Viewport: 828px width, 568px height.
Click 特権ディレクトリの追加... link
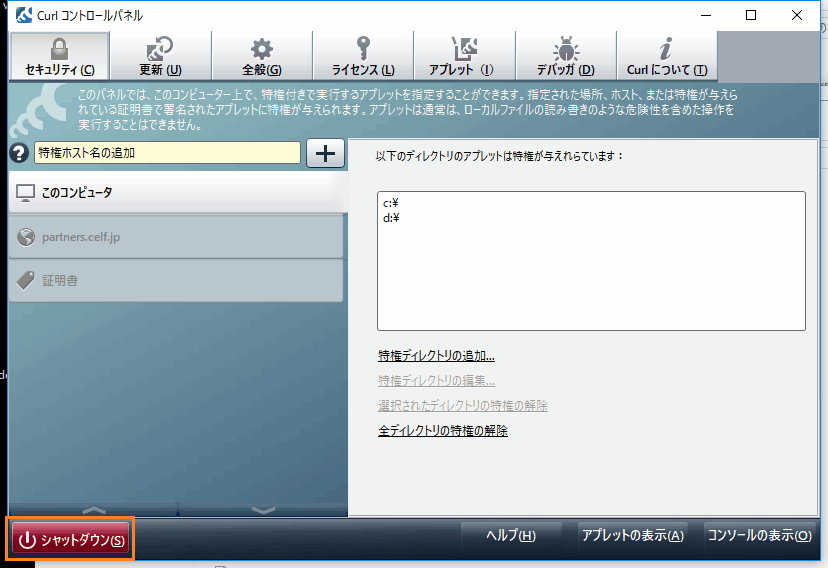(436, 356)
